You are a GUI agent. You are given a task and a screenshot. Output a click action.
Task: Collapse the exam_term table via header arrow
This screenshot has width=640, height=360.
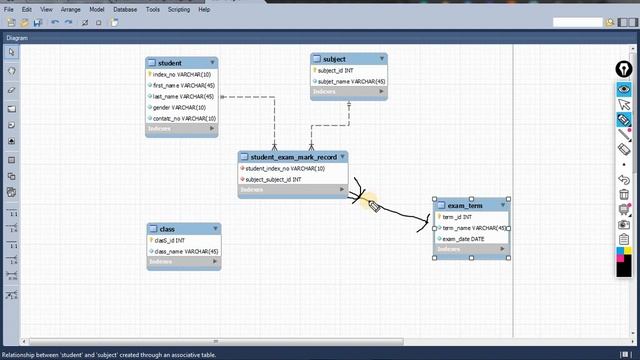[503, 205]
